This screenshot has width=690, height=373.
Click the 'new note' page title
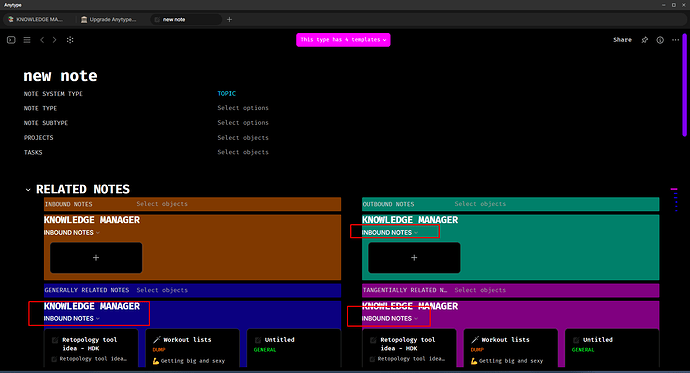60,76
